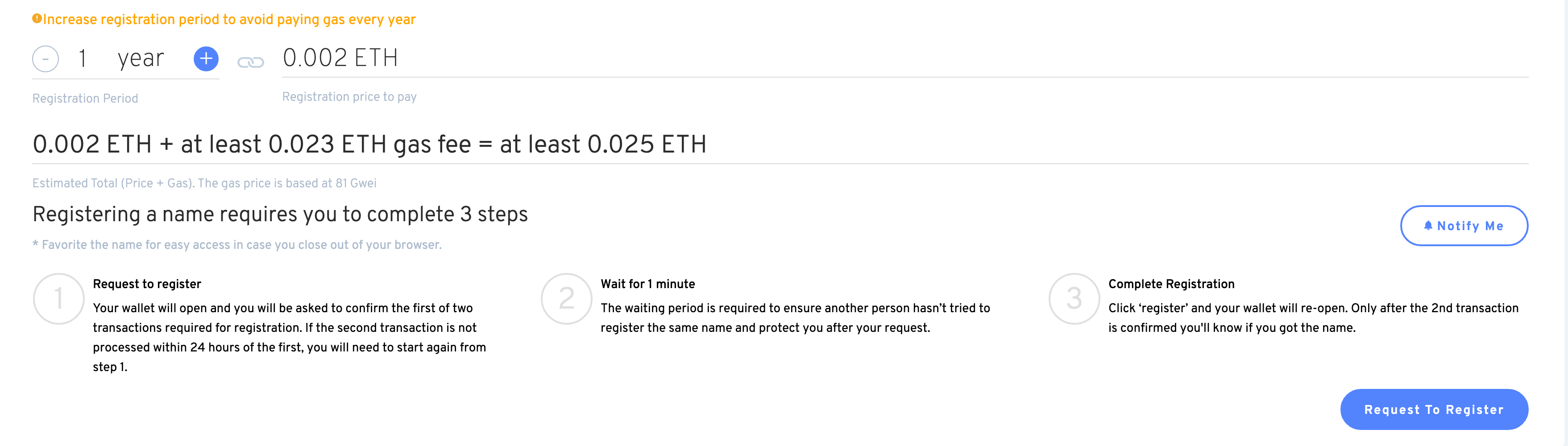
Task: Click the step 2 circle icon
Action: (566, 299)
